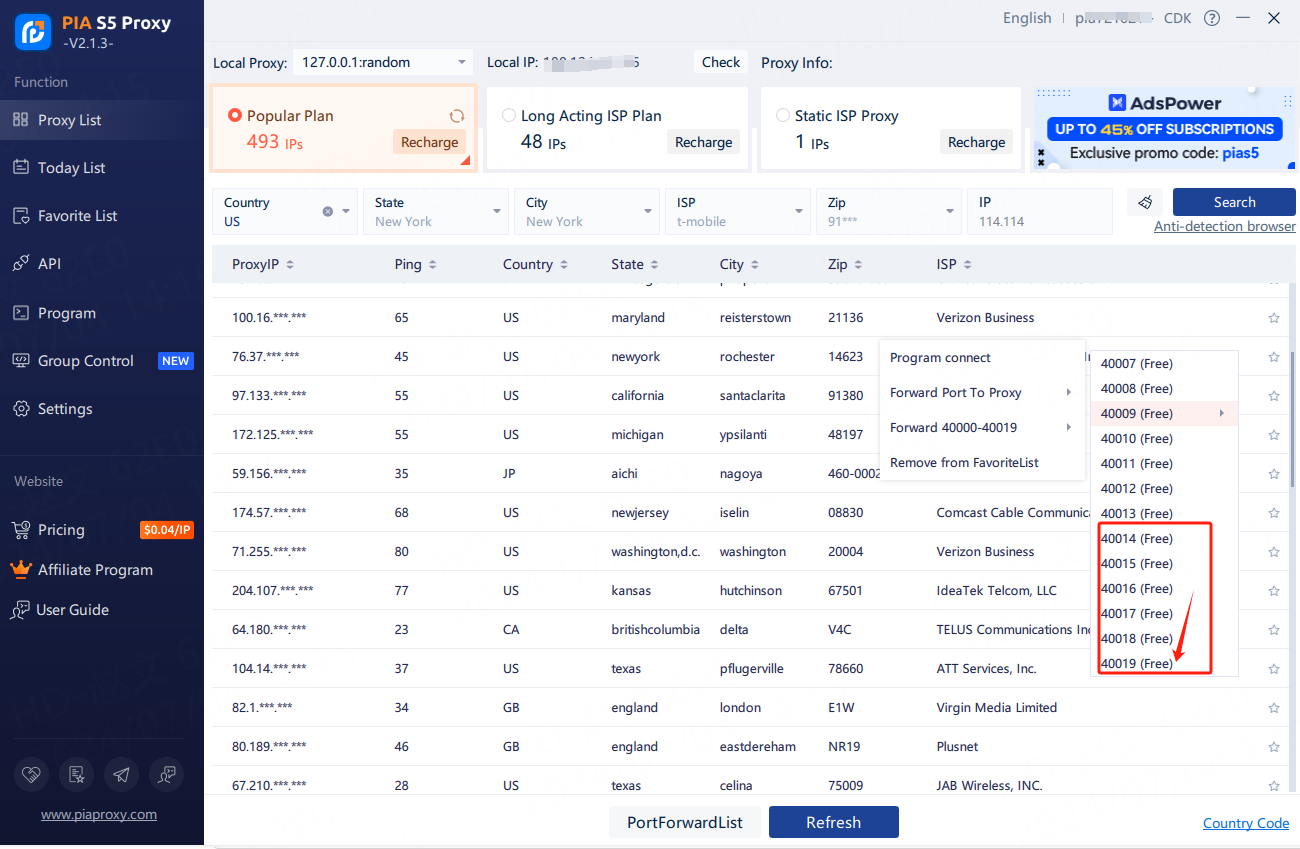Open Settings in sidebar
This screenshot has height=849, width=1300.
point(102,409)
